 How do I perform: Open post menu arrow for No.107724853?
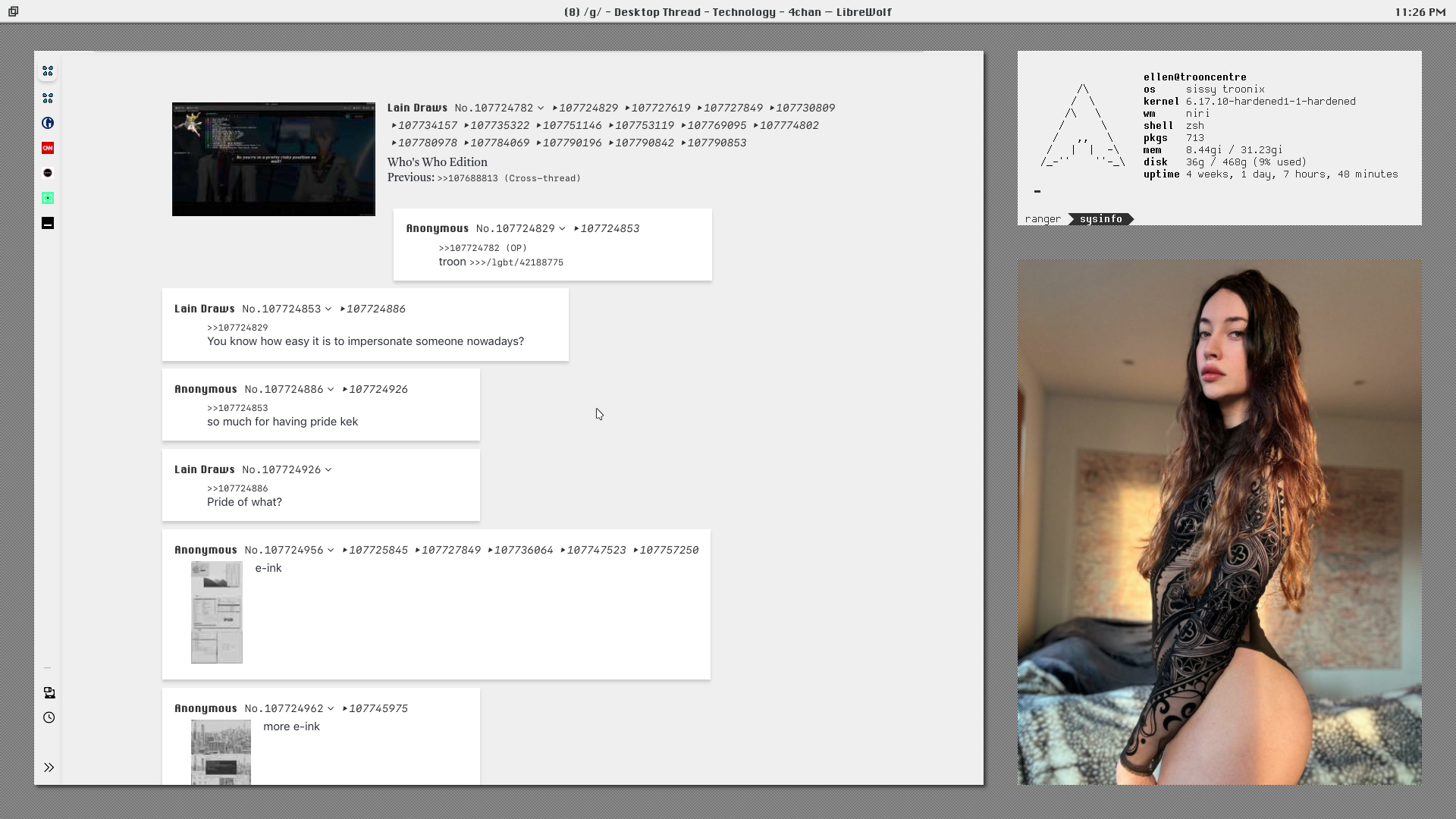(328, 309)
